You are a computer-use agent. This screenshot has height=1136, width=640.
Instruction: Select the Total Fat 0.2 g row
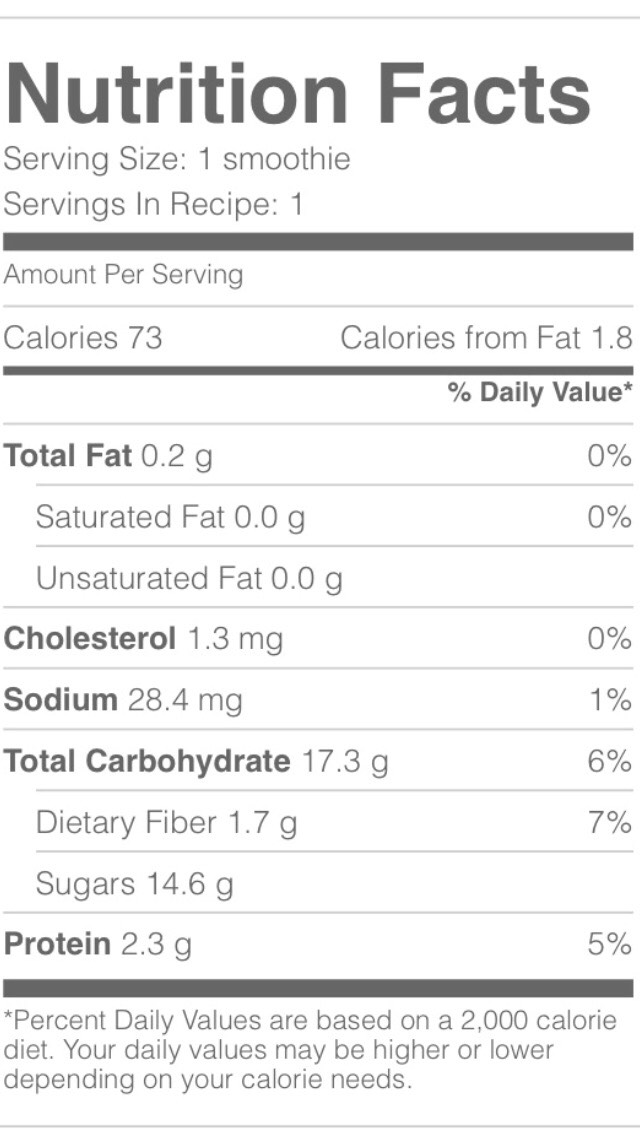(x=318, y=456)
